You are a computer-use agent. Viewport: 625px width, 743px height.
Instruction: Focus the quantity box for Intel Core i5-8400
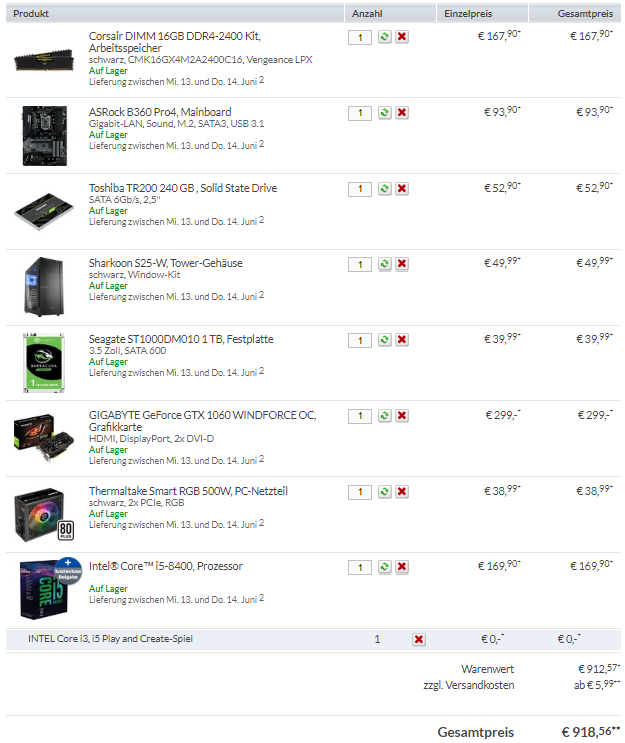pos(360,568)
